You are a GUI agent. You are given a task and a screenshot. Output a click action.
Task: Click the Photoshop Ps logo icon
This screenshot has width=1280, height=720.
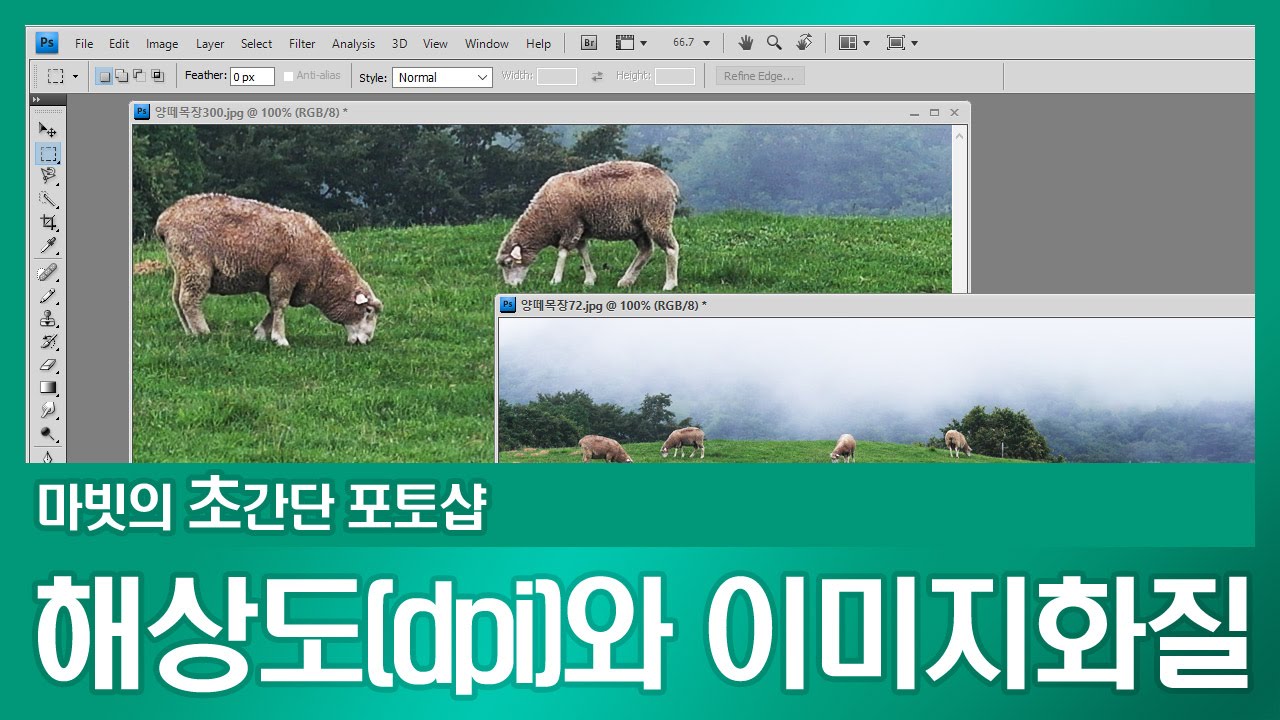(47, 43)
